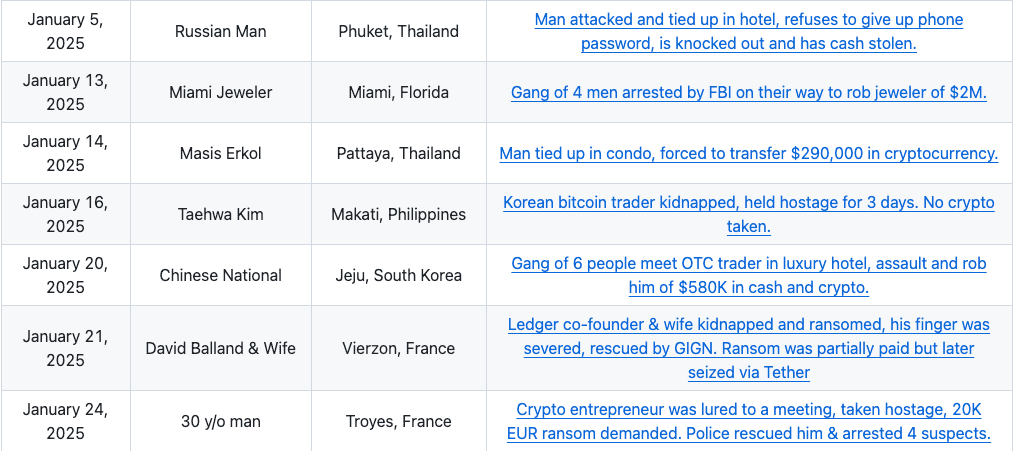This screenshot has width=1014, height=451.
Task: Open the Phuket hotel attack report link
Action: click(749, 32)
